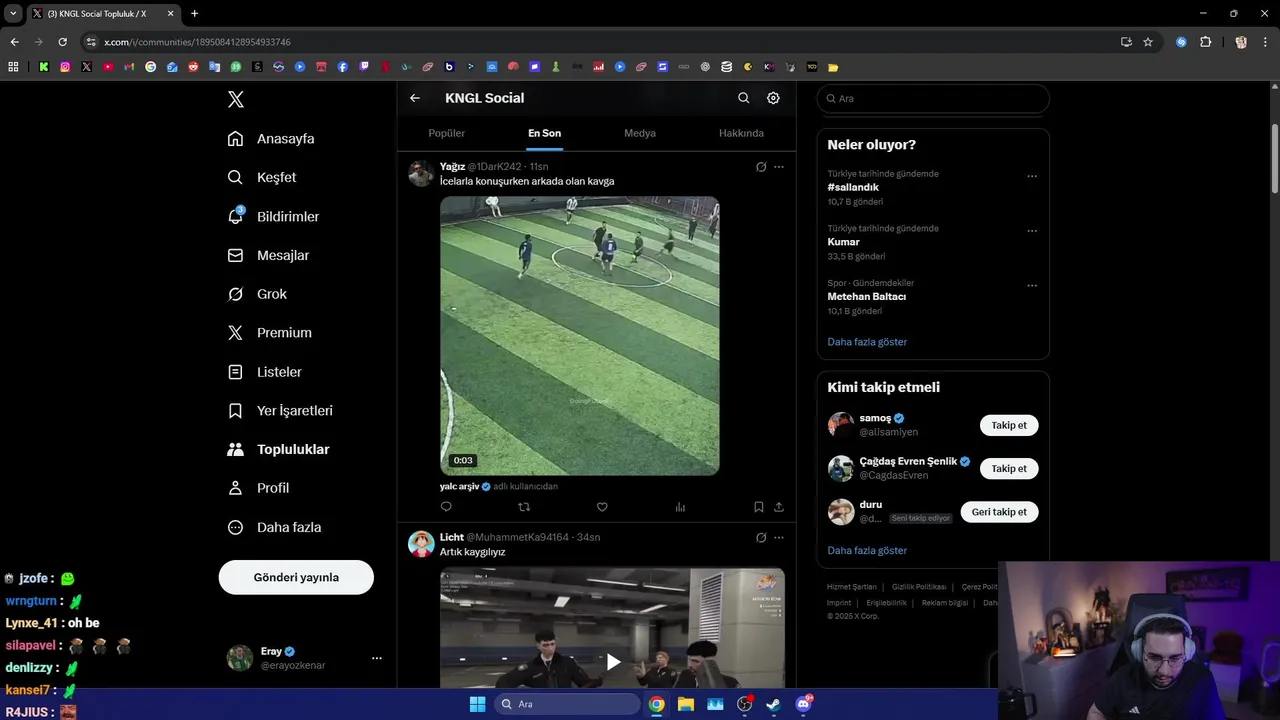Open more options for Kumar trend
The image size is (1280, 720).
[1032, 231]
